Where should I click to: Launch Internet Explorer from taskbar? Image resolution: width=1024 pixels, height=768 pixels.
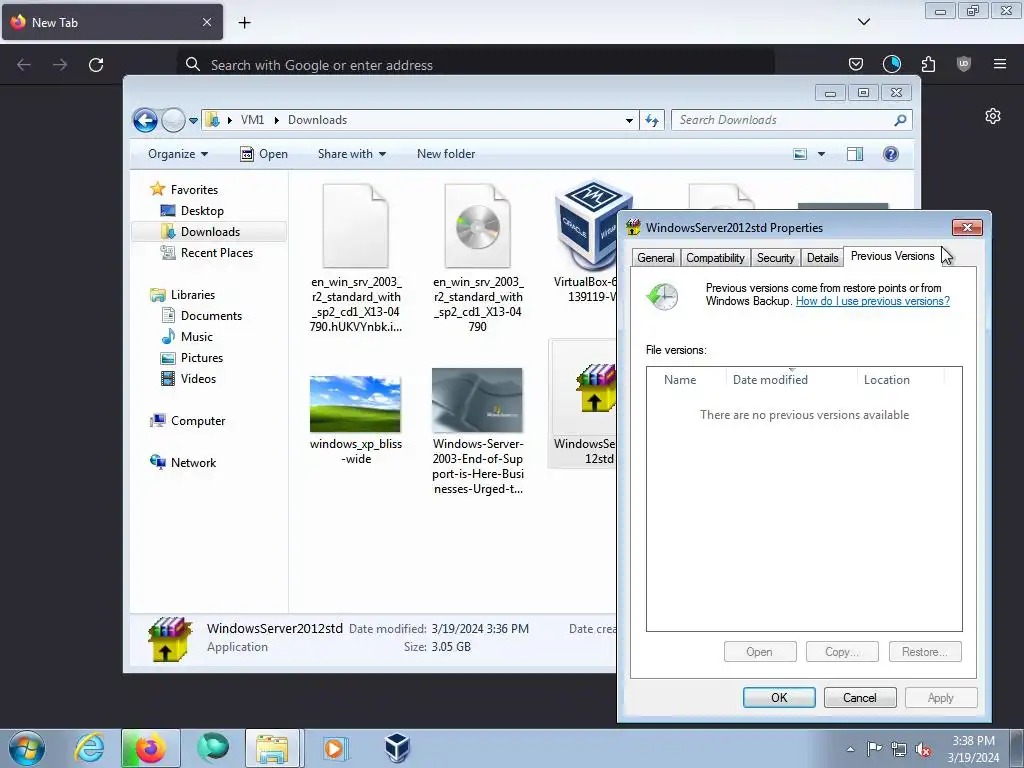click(89, 748)
